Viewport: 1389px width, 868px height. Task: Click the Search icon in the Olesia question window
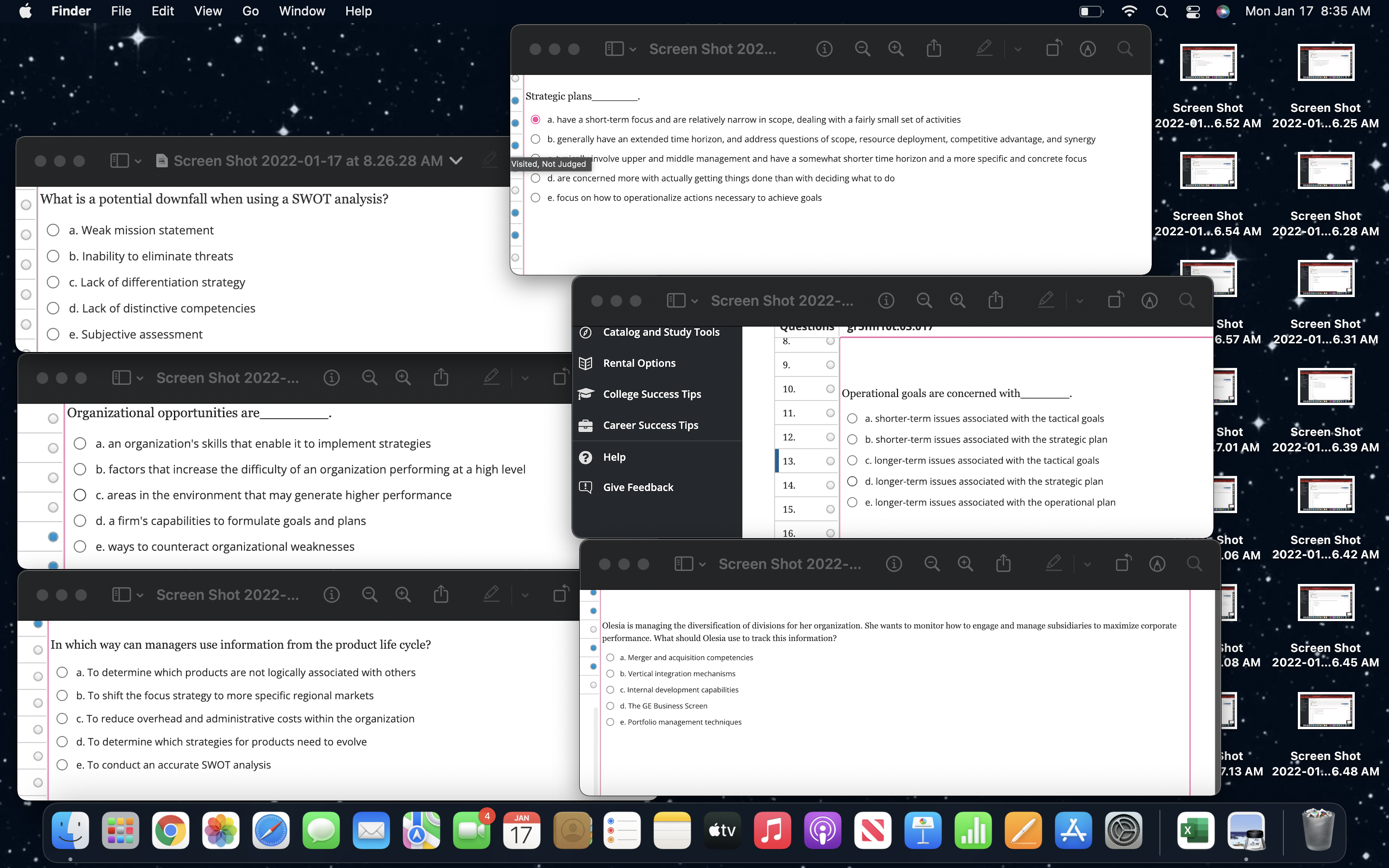[x=1195, y=564]
